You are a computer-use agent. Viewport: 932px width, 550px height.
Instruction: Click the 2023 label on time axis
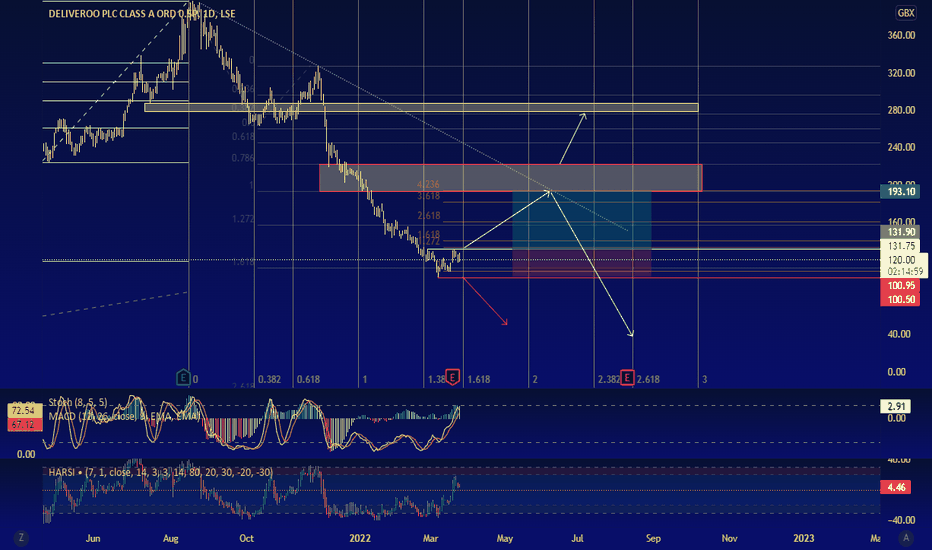804,538
